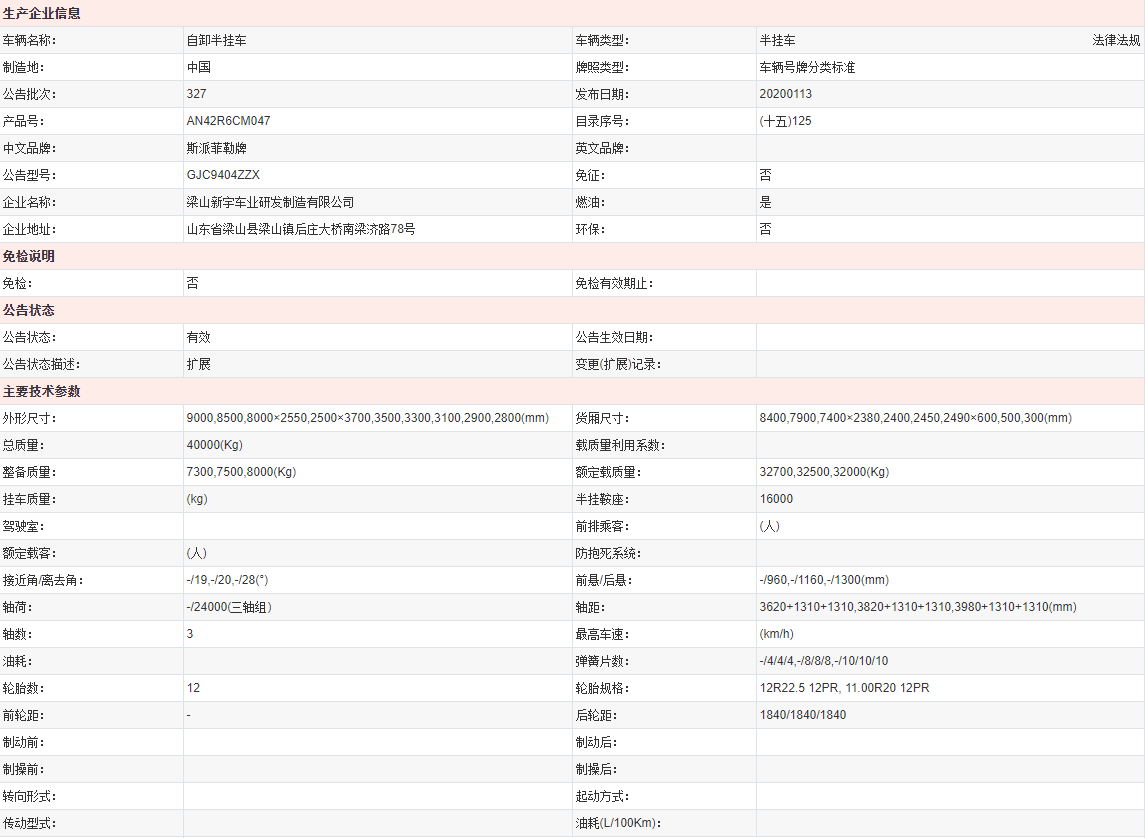Select the 半挂鞍座 value 16000
Image resolution: width=1146 pixels, height=838 pixels.
[774, 499]
